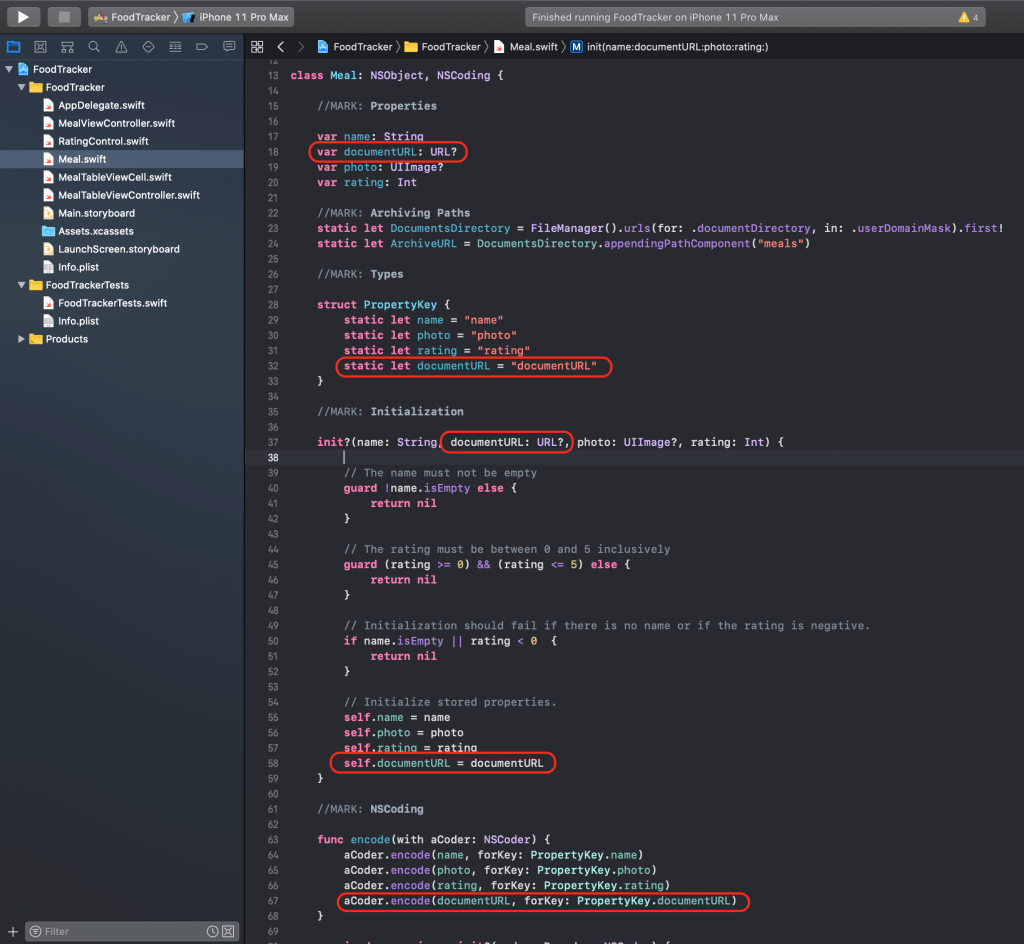Open Main.storyboard
This screenshot has width=1024, height=944.
pyautogui.click(x=96, y=213)
